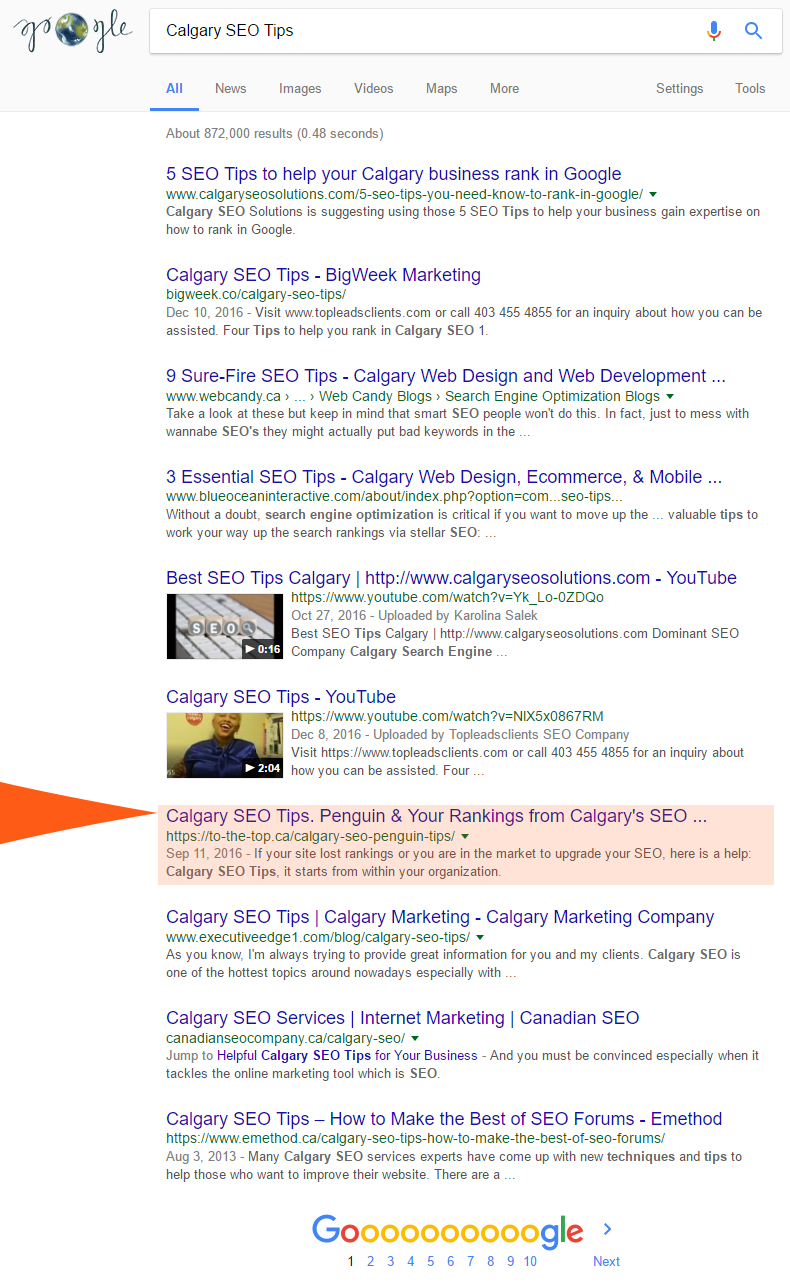The height and width of the screenshot is (1284, 790).
Task: Click the bigweek.co/calgary-seo-tips/ URL text
Action: (256, 295)
